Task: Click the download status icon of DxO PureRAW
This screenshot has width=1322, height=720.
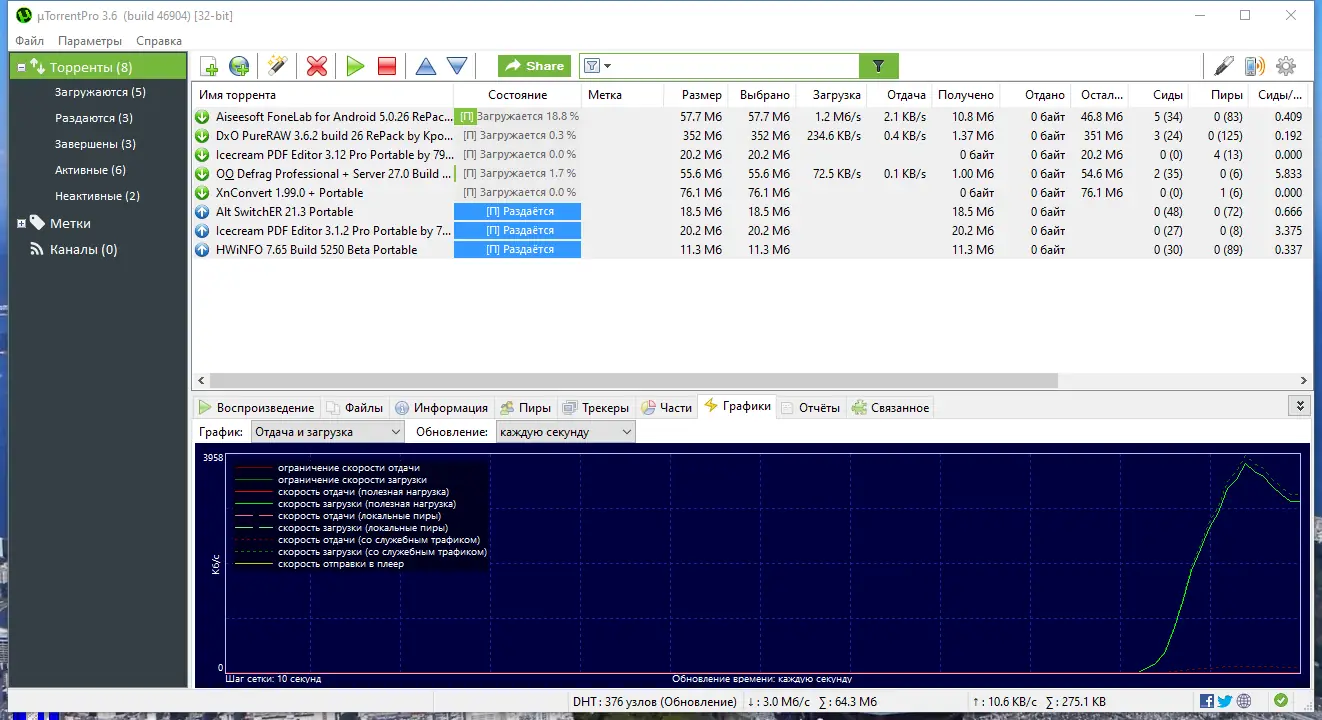Action: [x=202, y=136]
